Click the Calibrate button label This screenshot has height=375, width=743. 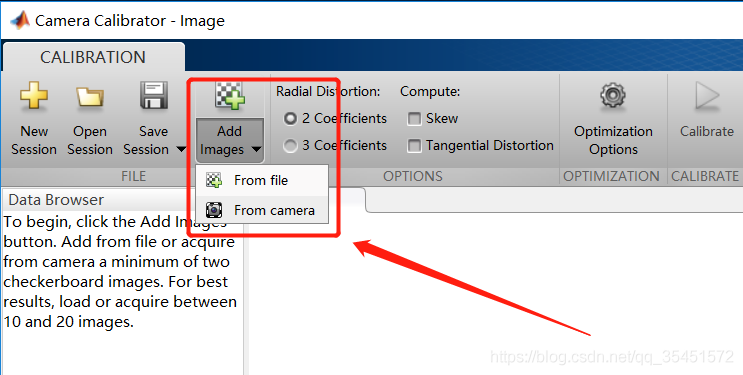(707, 131)
